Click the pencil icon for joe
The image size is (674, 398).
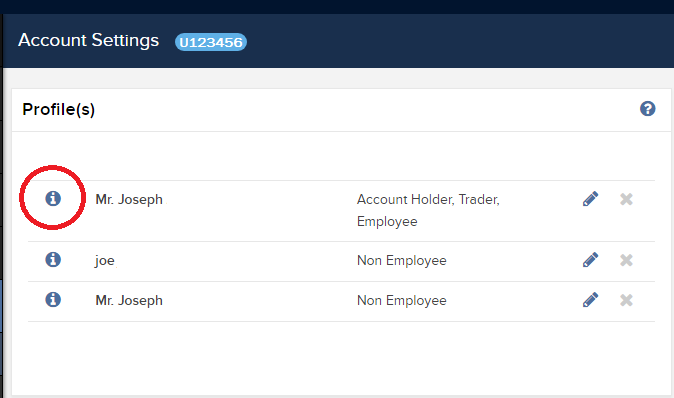(x=591, y=260)
